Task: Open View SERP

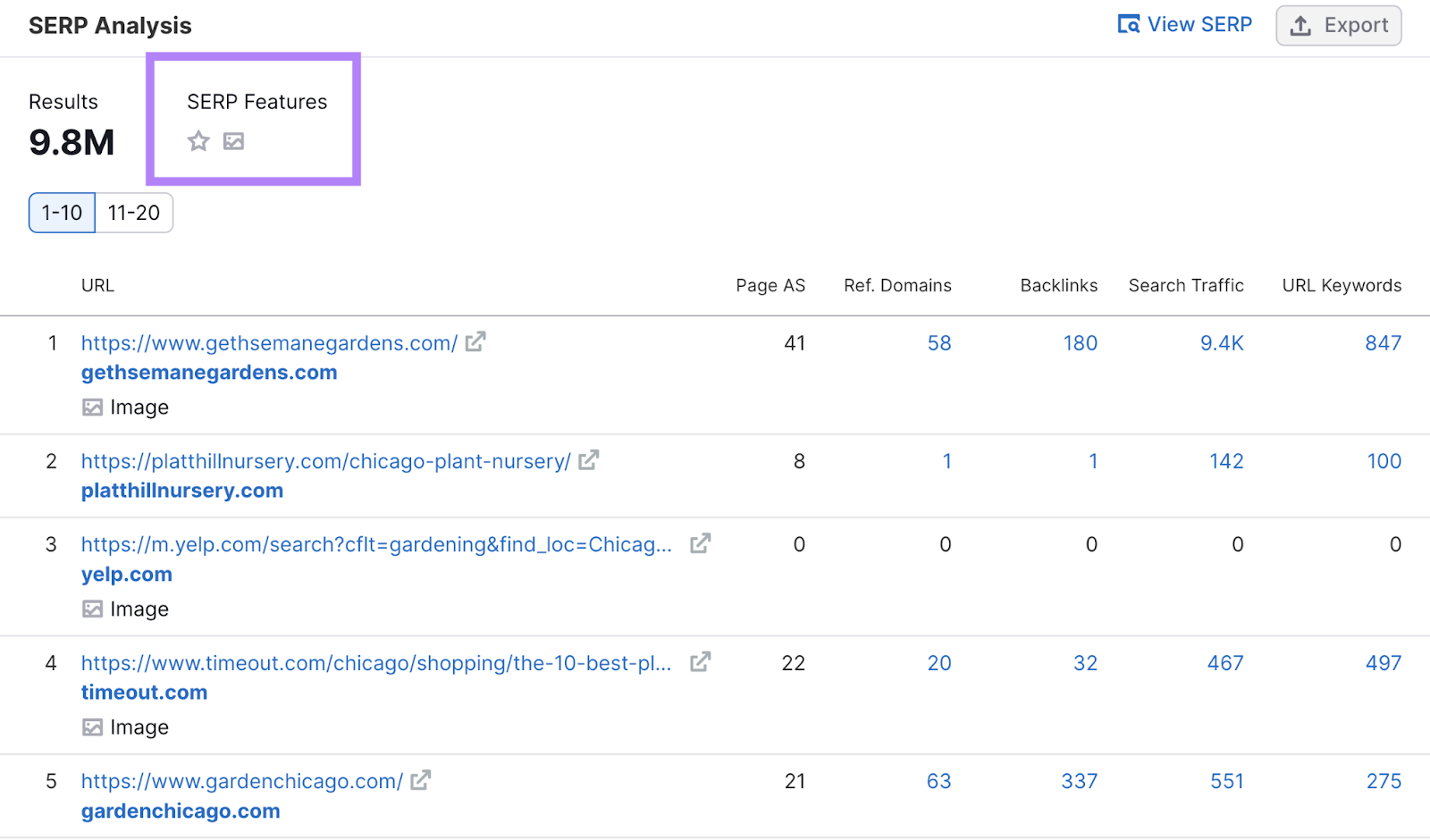Action: (1199, 24)
